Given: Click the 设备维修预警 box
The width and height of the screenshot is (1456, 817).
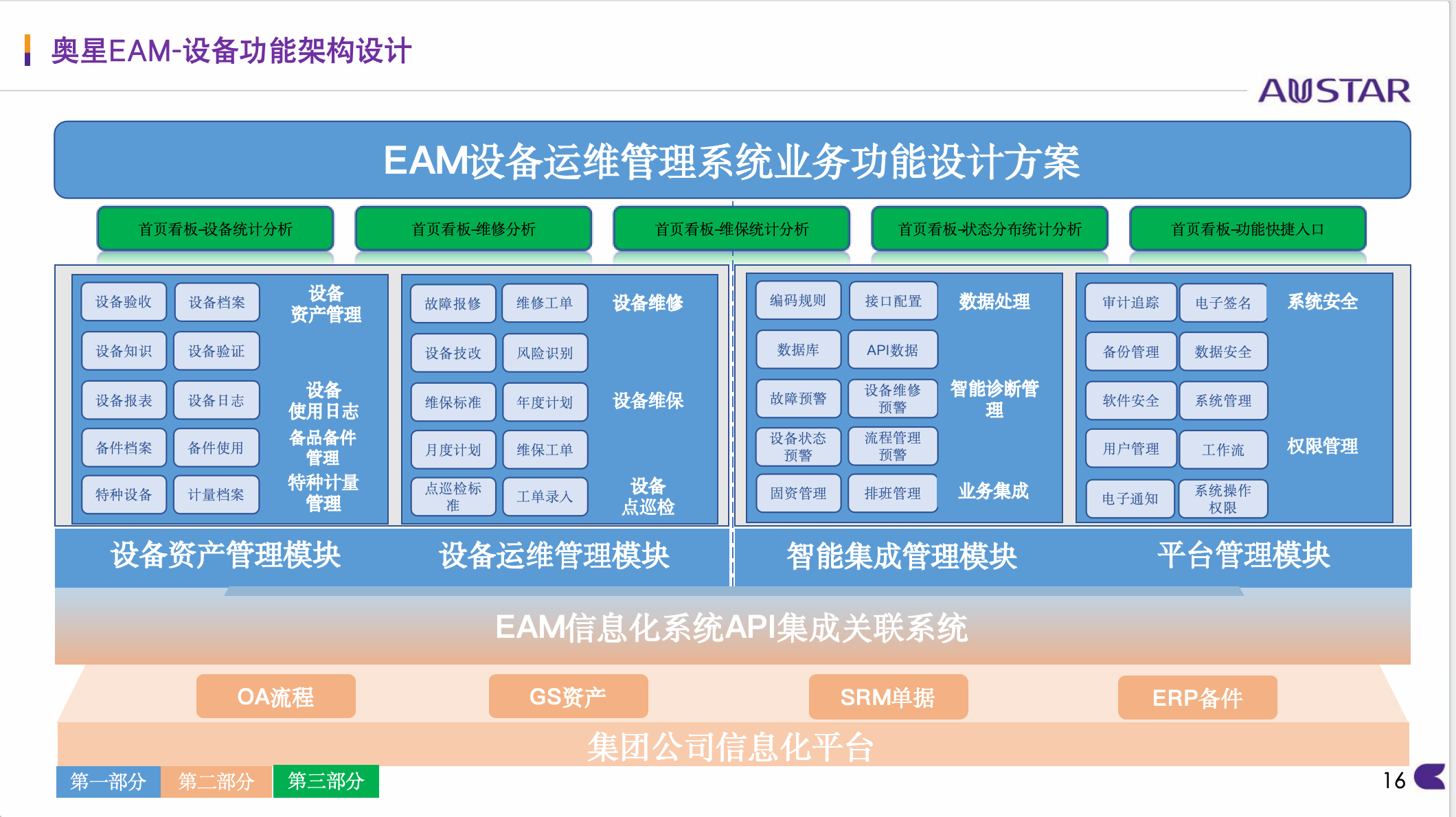Looking at the screenshot, I should point(893,398).
